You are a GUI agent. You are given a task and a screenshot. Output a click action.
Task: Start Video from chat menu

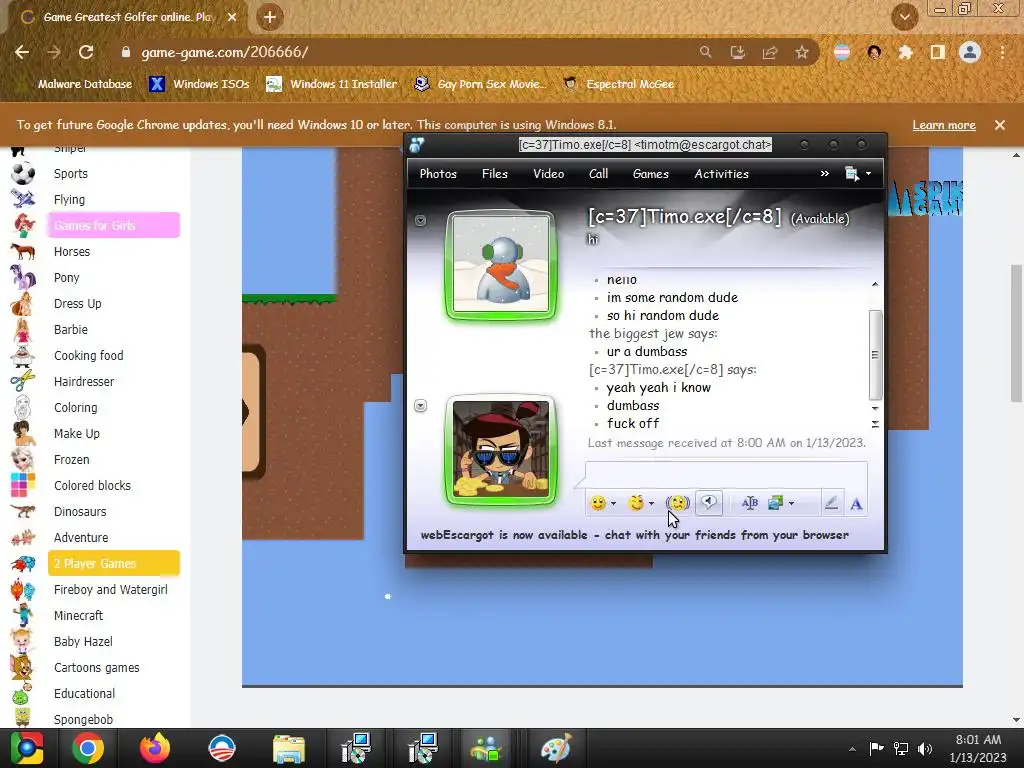549,174
